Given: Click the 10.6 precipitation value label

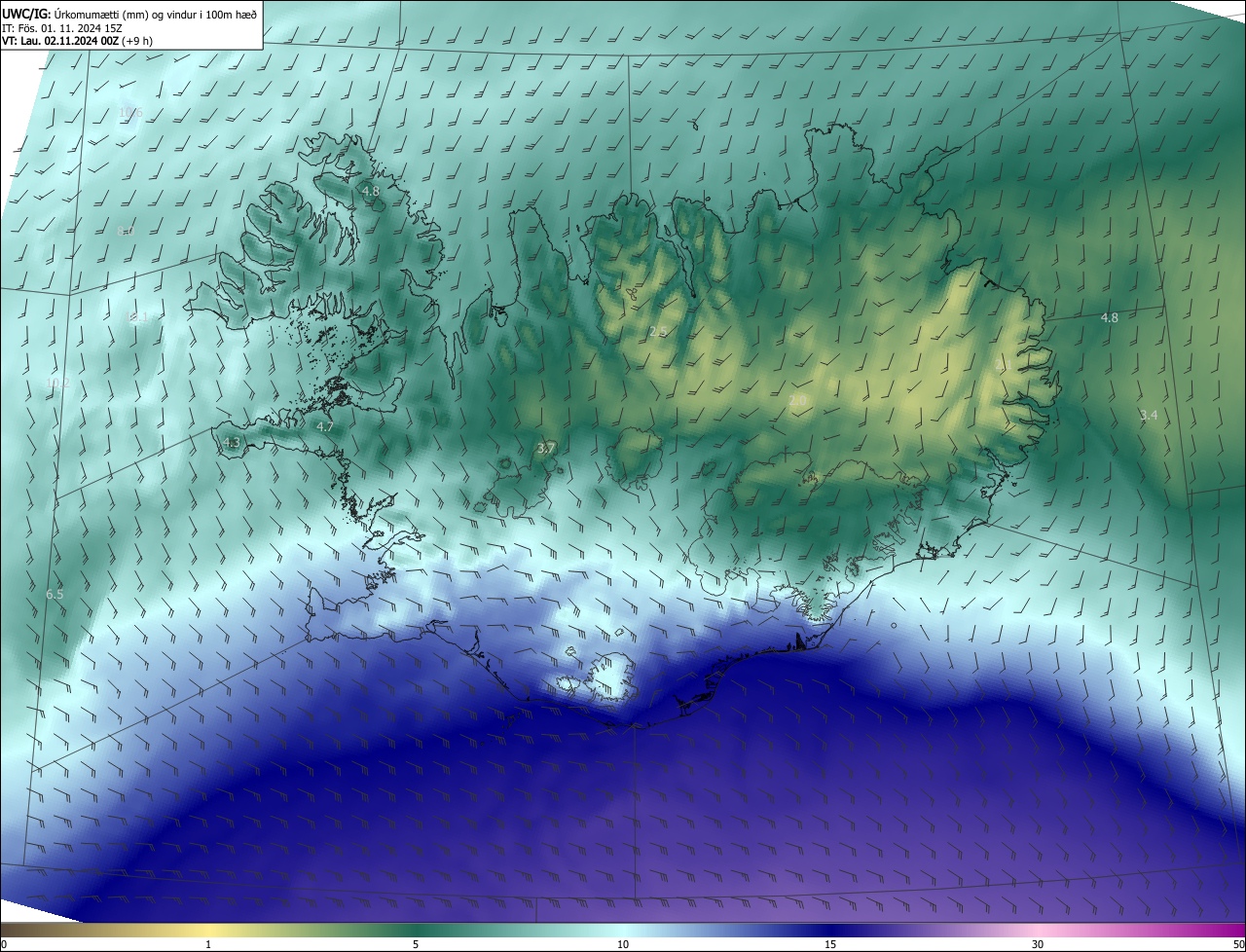Looking at the screenshot, I should (x=130, y=113).
